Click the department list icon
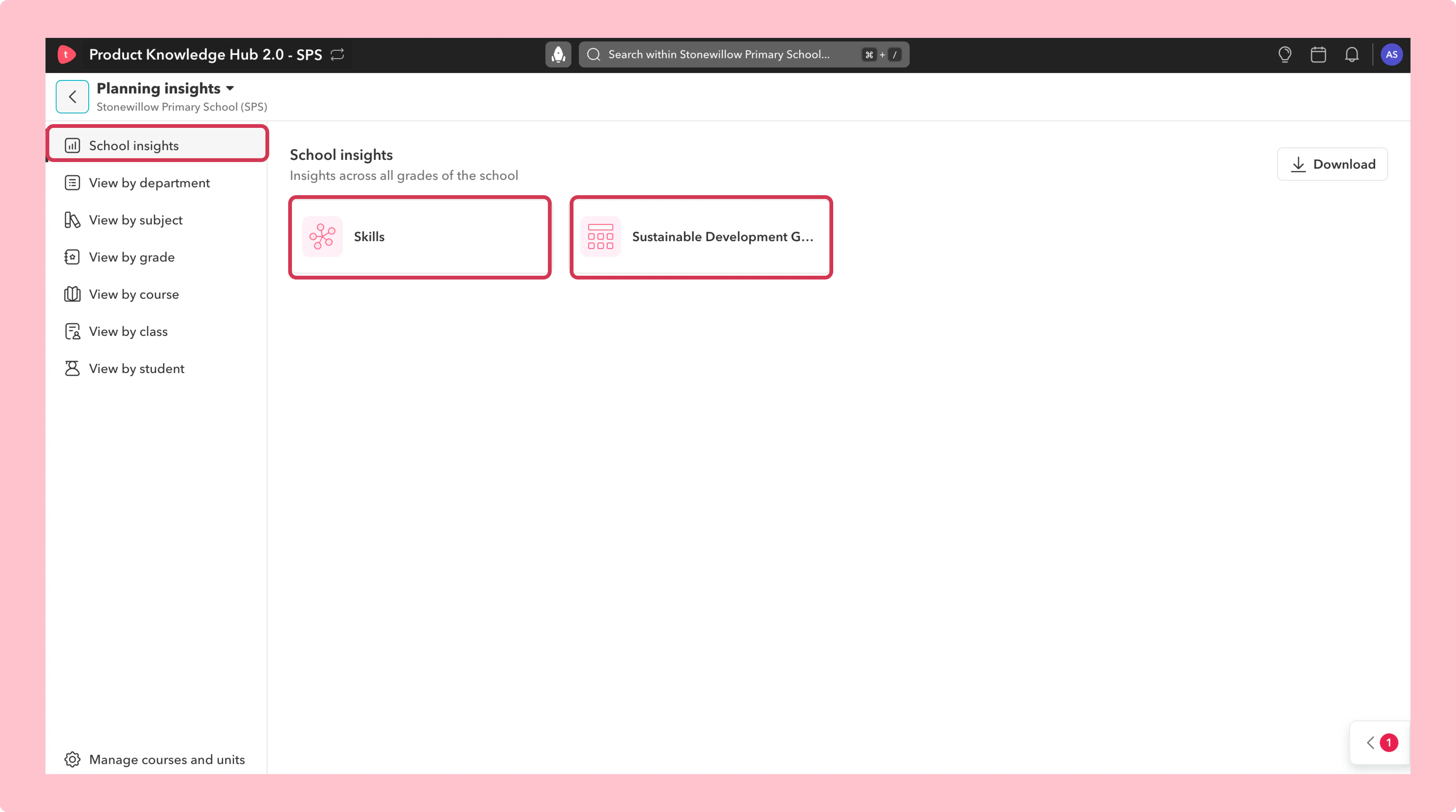The height and width of the screenshot is (812, 1456). coord(72,183)
